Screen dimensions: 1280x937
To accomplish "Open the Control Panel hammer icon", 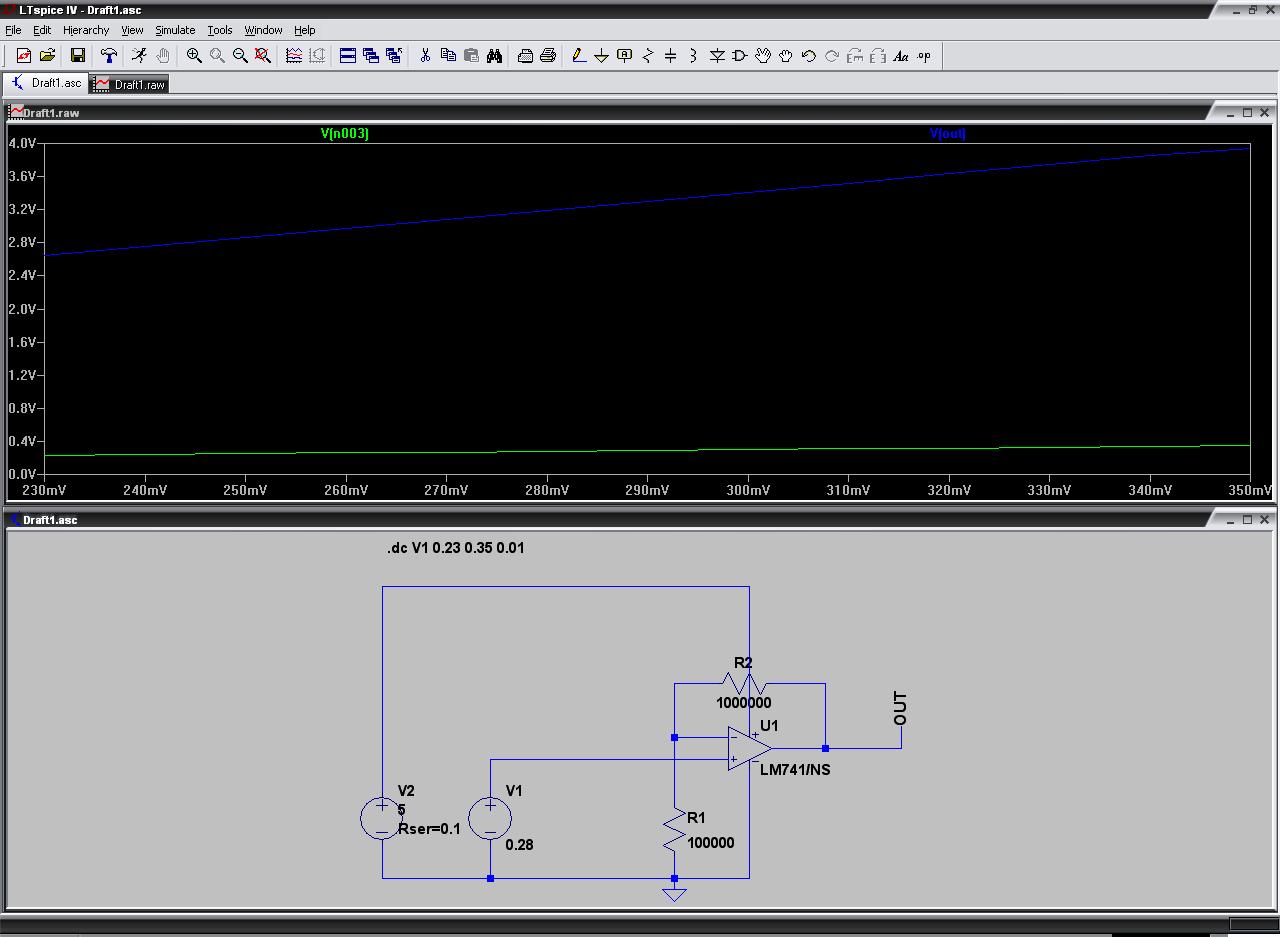I will [109, 56].
